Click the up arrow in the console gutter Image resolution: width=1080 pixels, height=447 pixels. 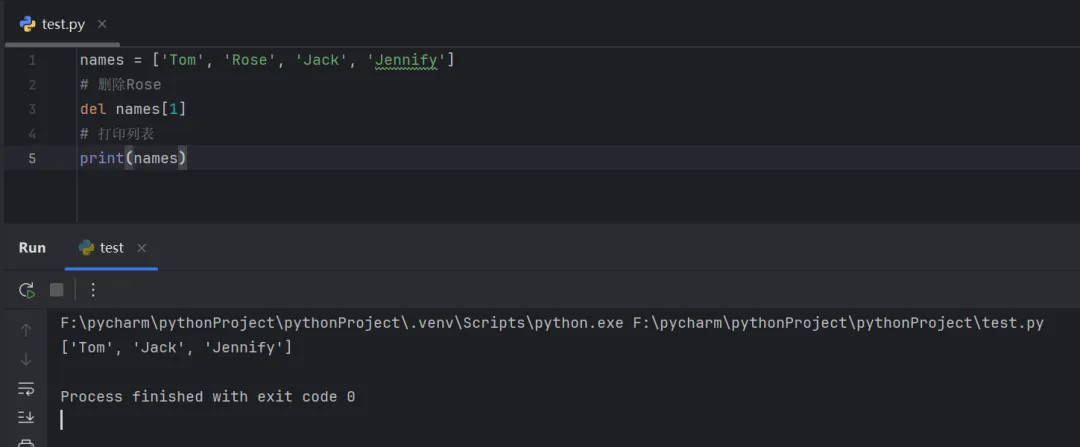(26, 329)
